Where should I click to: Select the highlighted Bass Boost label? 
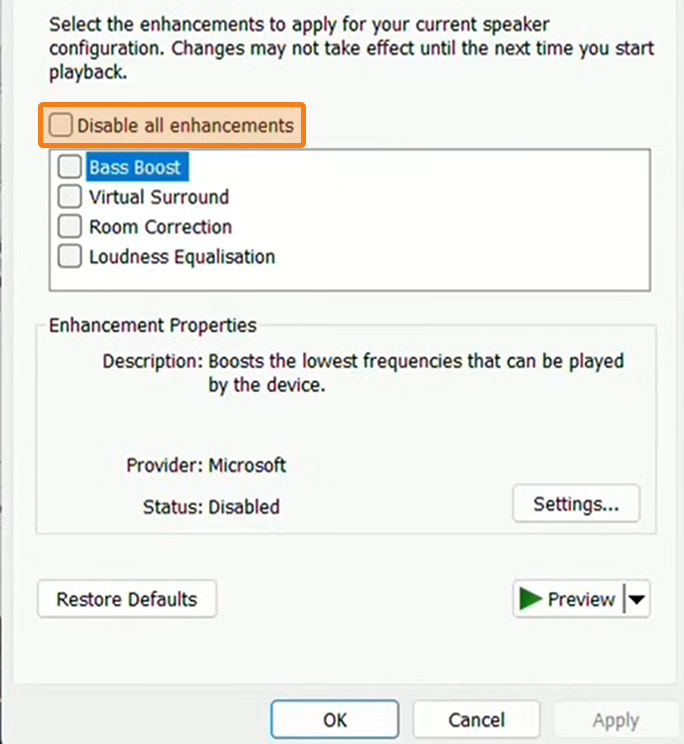[x=135, y=167]
